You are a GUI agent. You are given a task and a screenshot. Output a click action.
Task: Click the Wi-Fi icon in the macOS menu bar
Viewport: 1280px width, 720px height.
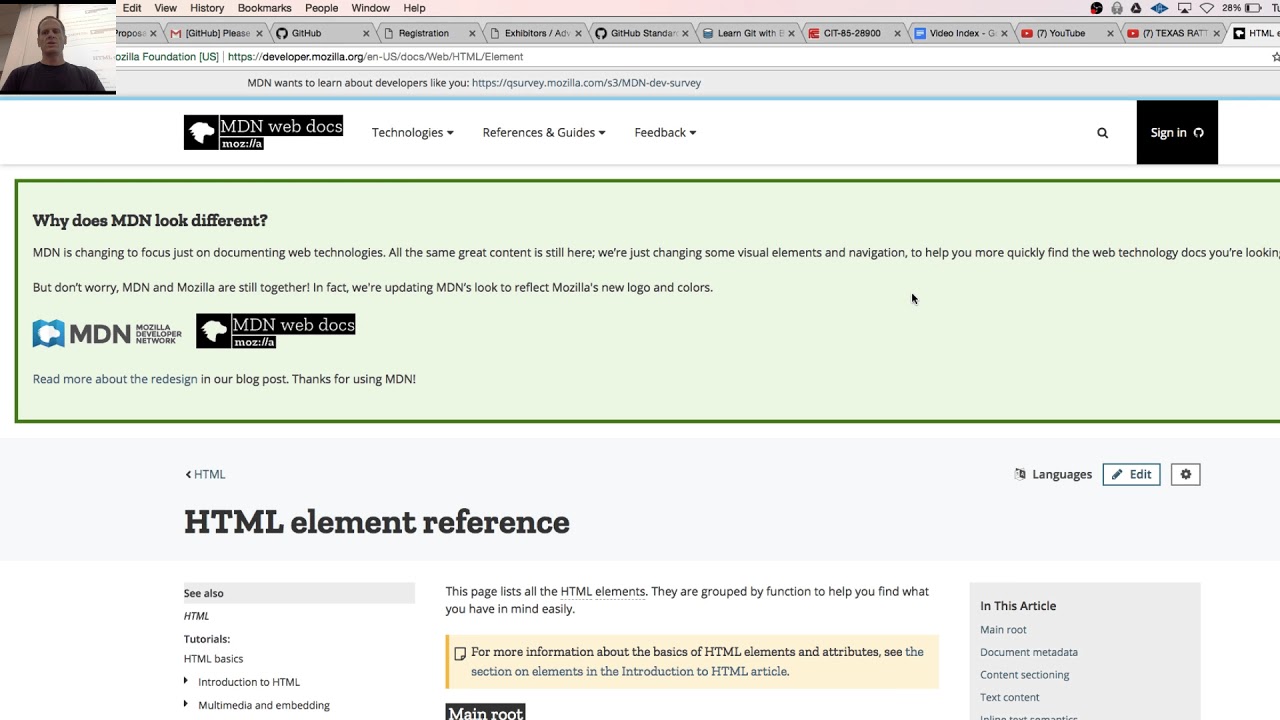tap(1206, 8)
